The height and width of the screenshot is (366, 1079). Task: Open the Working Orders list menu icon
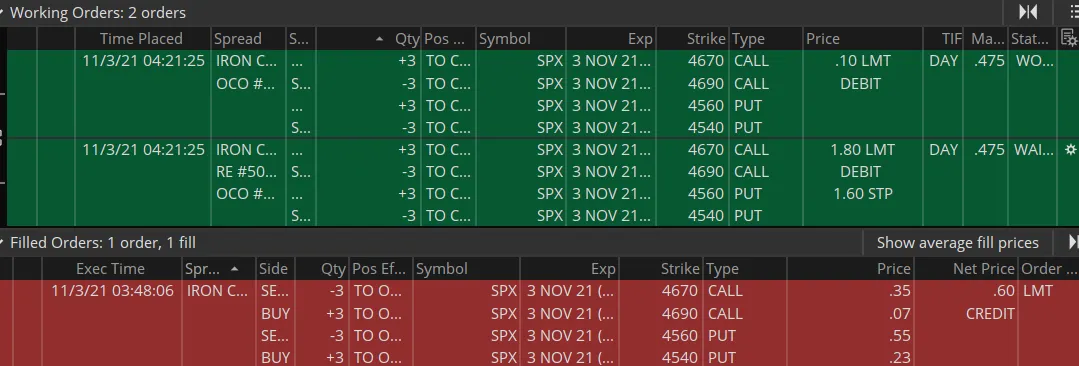click(1075, 12)
